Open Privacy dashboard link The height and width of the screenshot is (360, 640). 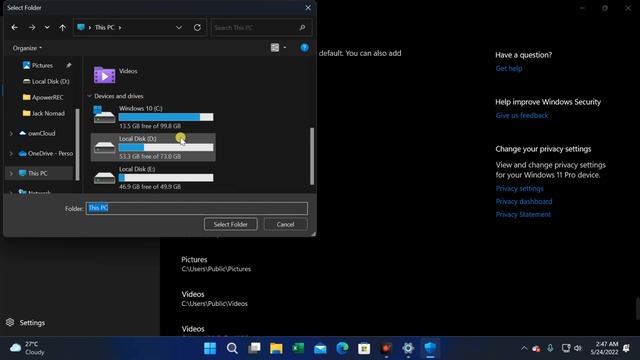(524, 201)
